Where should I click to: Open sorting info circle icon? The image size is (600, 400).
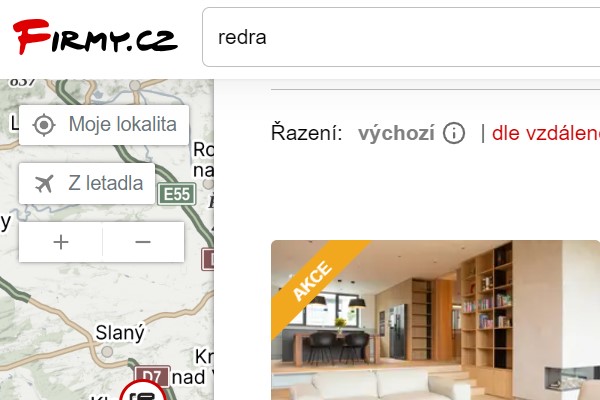click(454, 133)
